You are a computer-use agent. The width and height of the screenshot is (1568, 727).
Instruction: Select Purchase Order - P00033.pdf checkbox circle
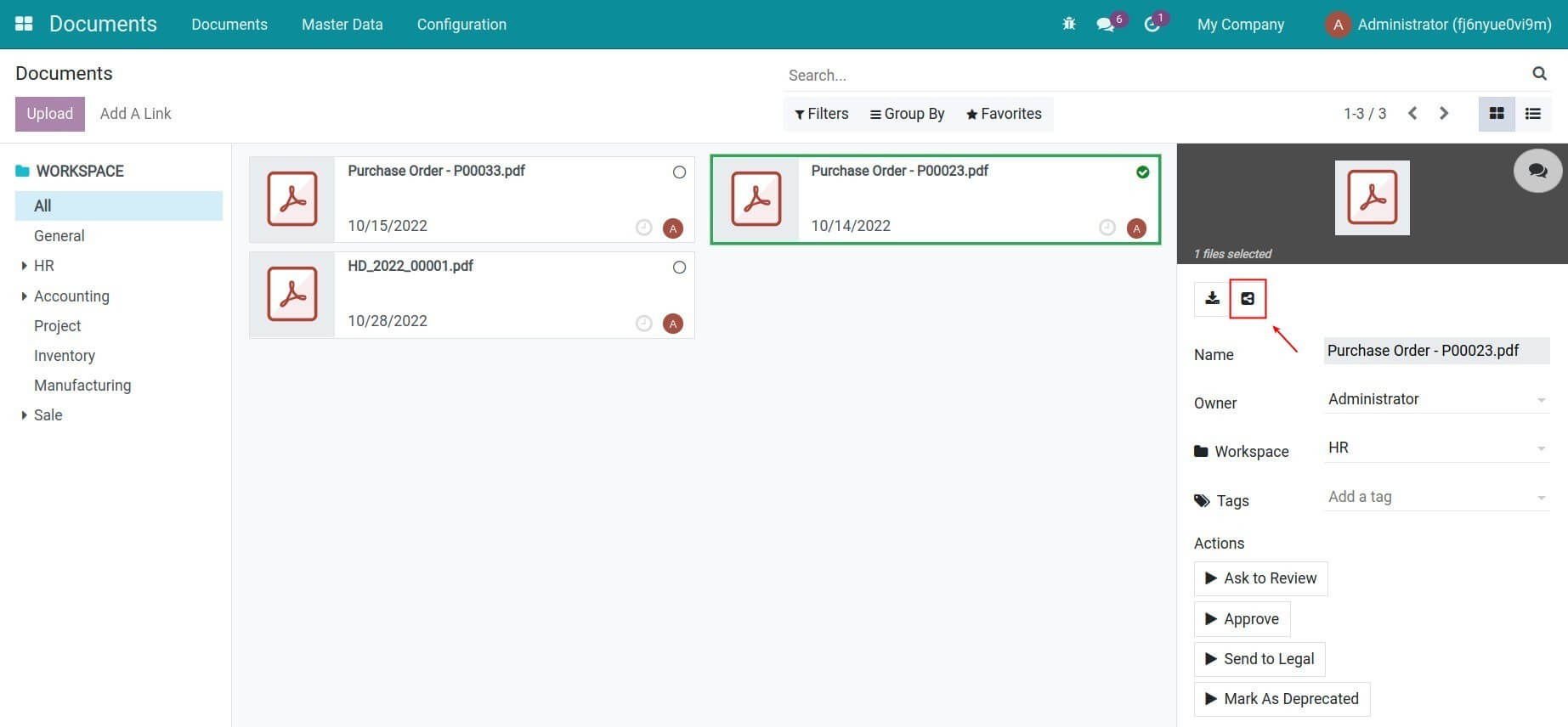pyautogui.click(x=679, y=172)
